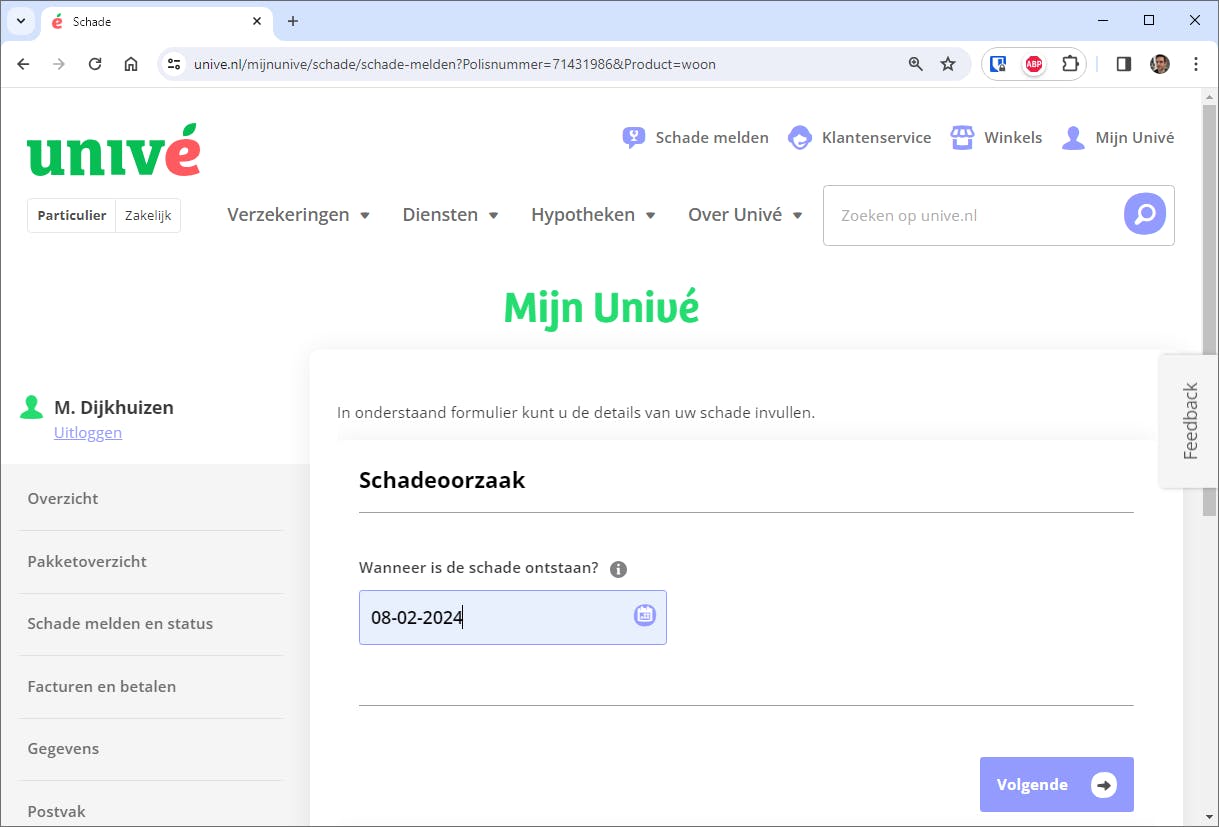This screenshot has height=827, width=1219.
Task: Open the calendar icon in the date field
Action: 644,616
